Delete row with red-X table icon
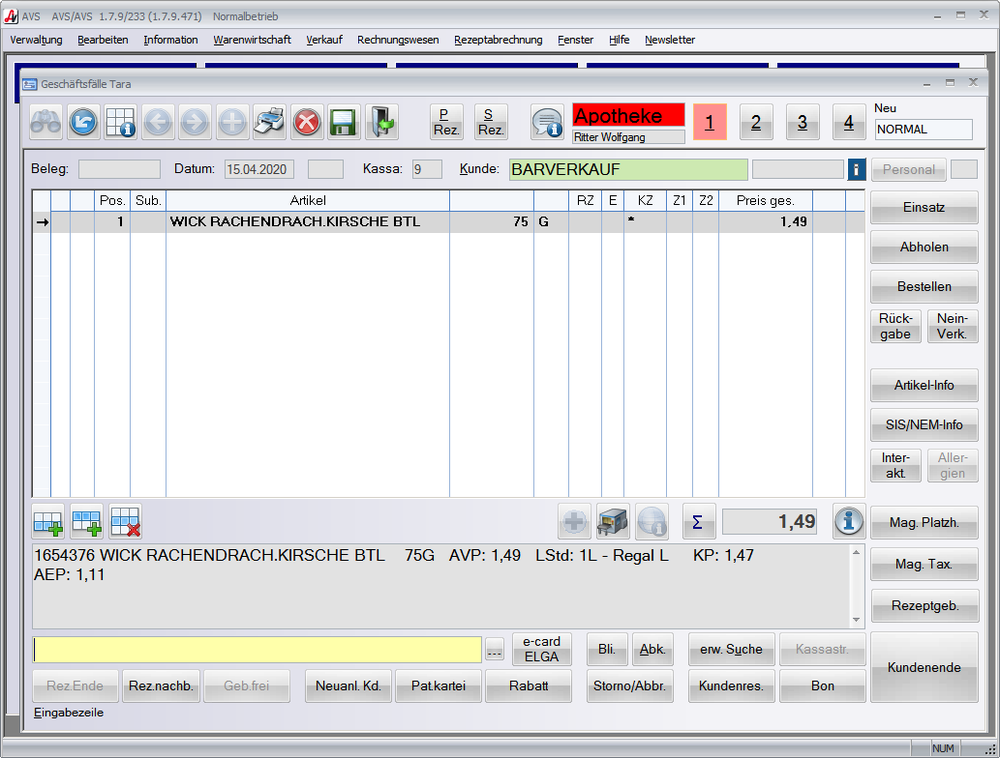The width and height of the screenshot is (1000, 758). pyautogui.click(x=125, y=521)
